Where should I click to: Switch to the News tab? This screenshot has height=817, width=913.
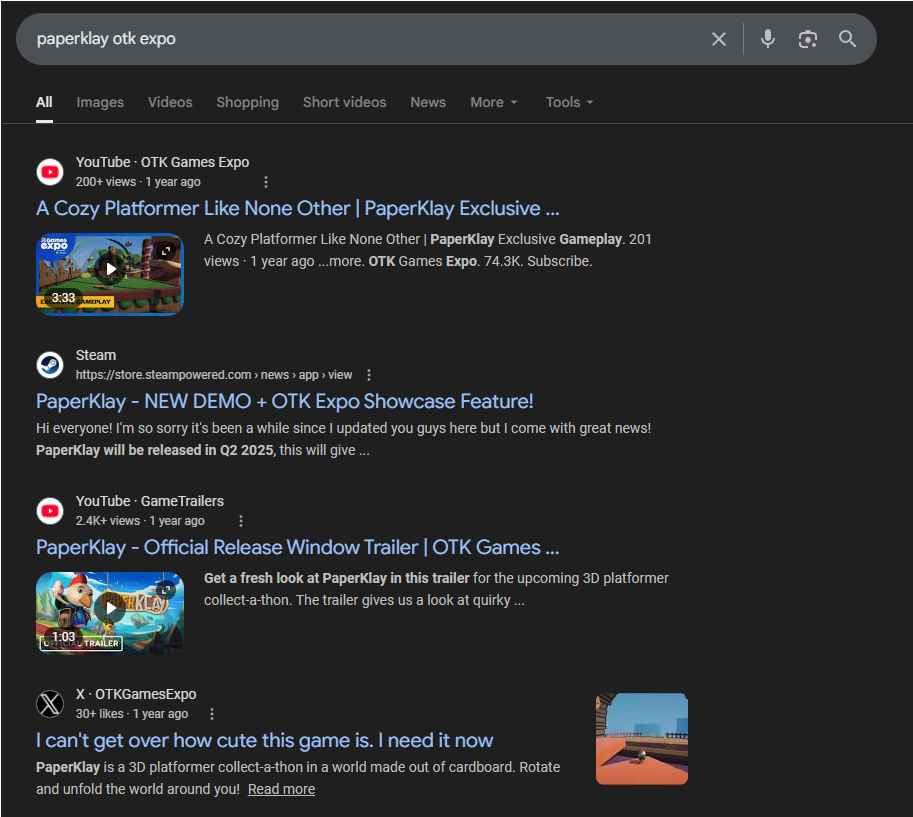tap(428, 102)
